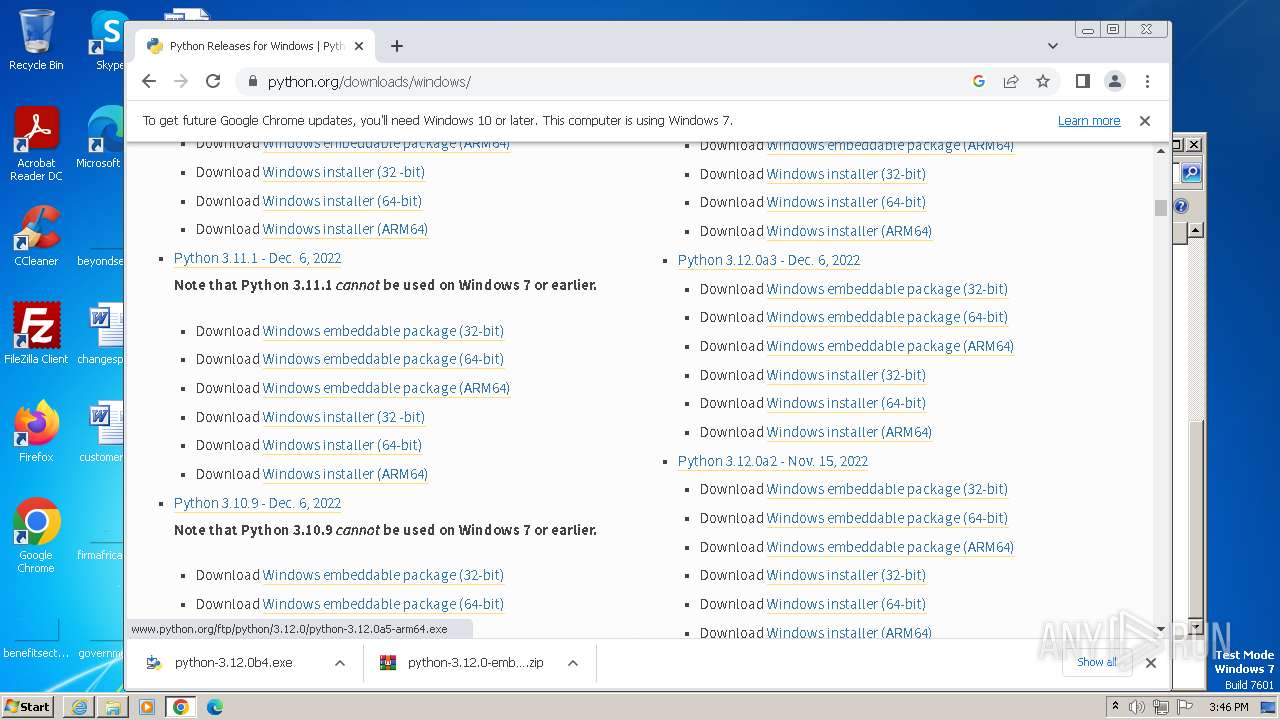Open a new tab with plus button
Image resolution: width=1280 pixels, height=720 pixels.
(397, 46)
